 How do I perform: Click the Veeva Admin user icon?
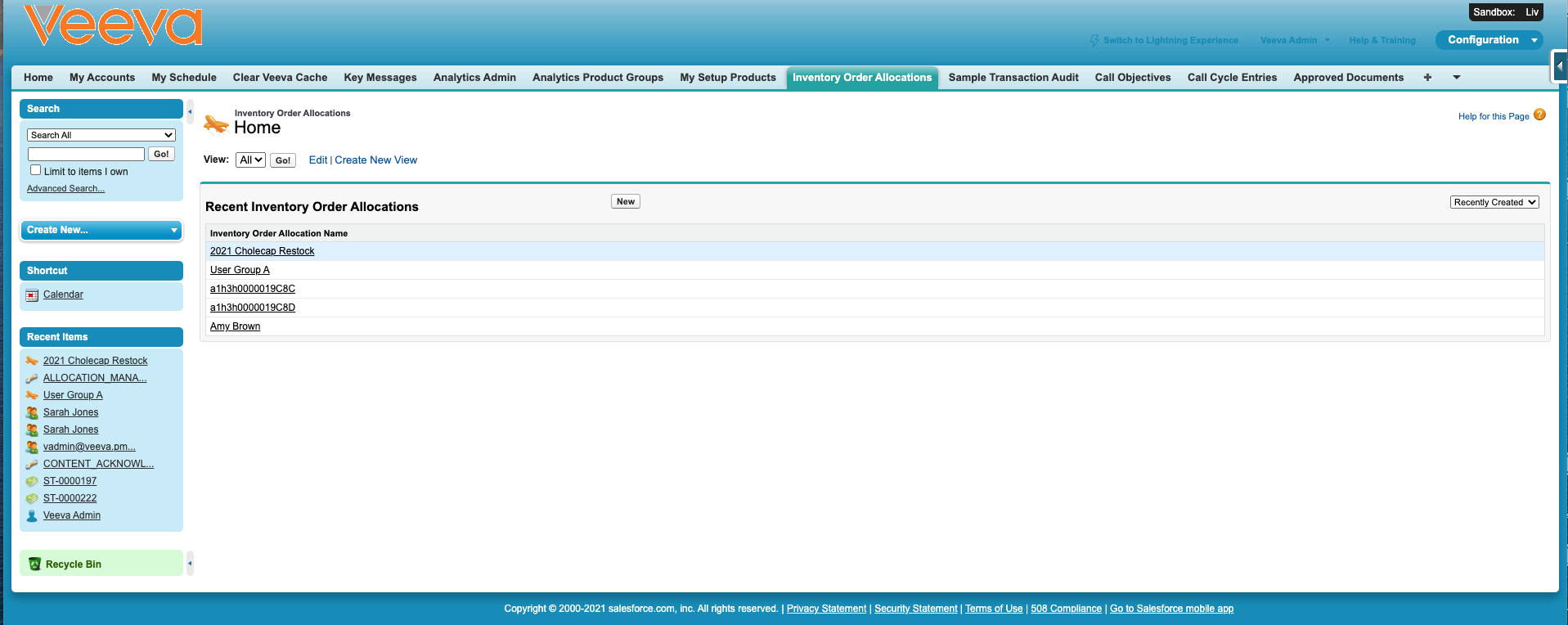[32, 516]
